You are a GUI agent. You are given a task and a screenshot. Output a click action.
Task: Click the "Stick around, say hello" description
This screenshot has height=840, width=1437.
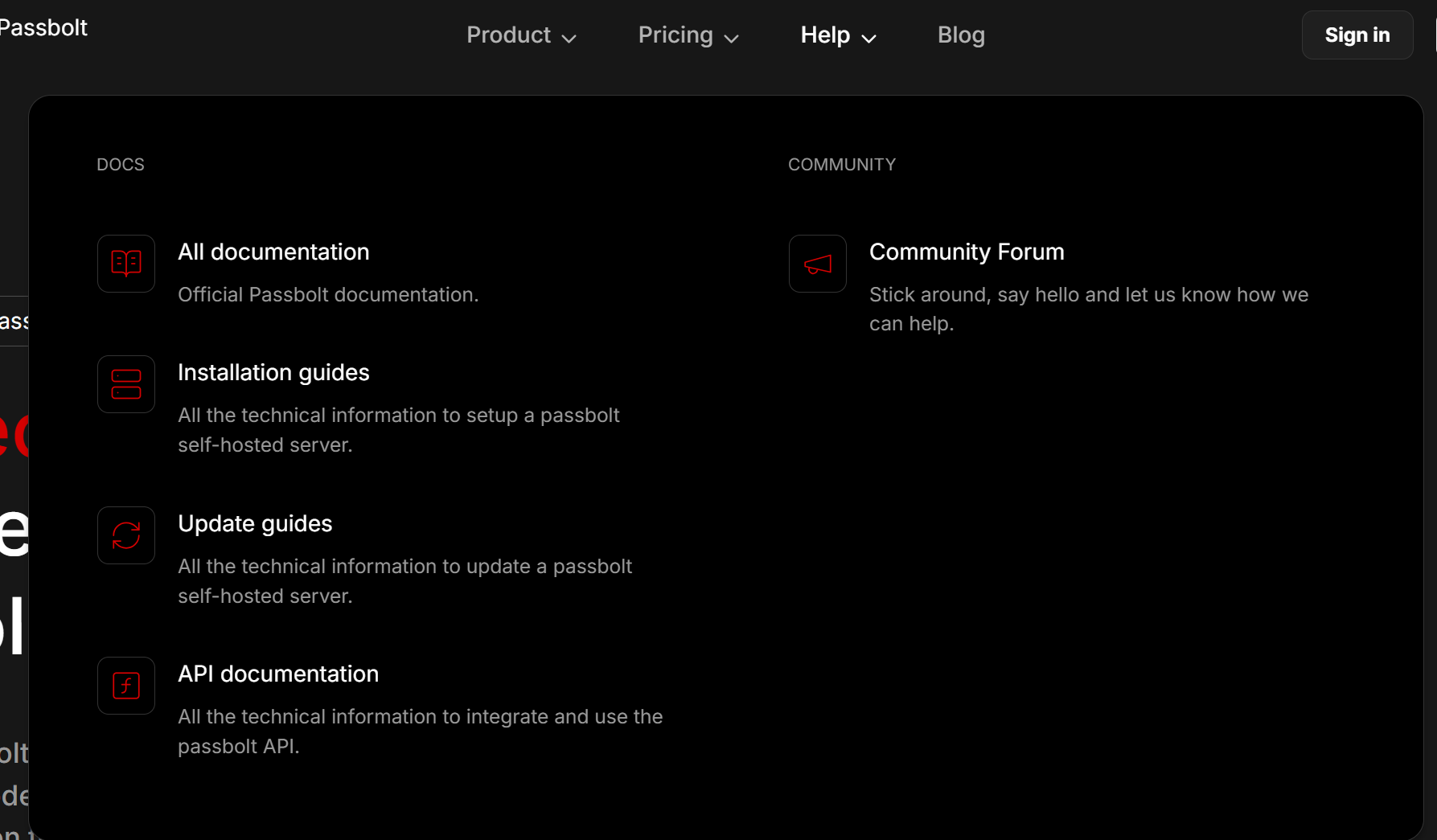click(x=1088, y=309)
